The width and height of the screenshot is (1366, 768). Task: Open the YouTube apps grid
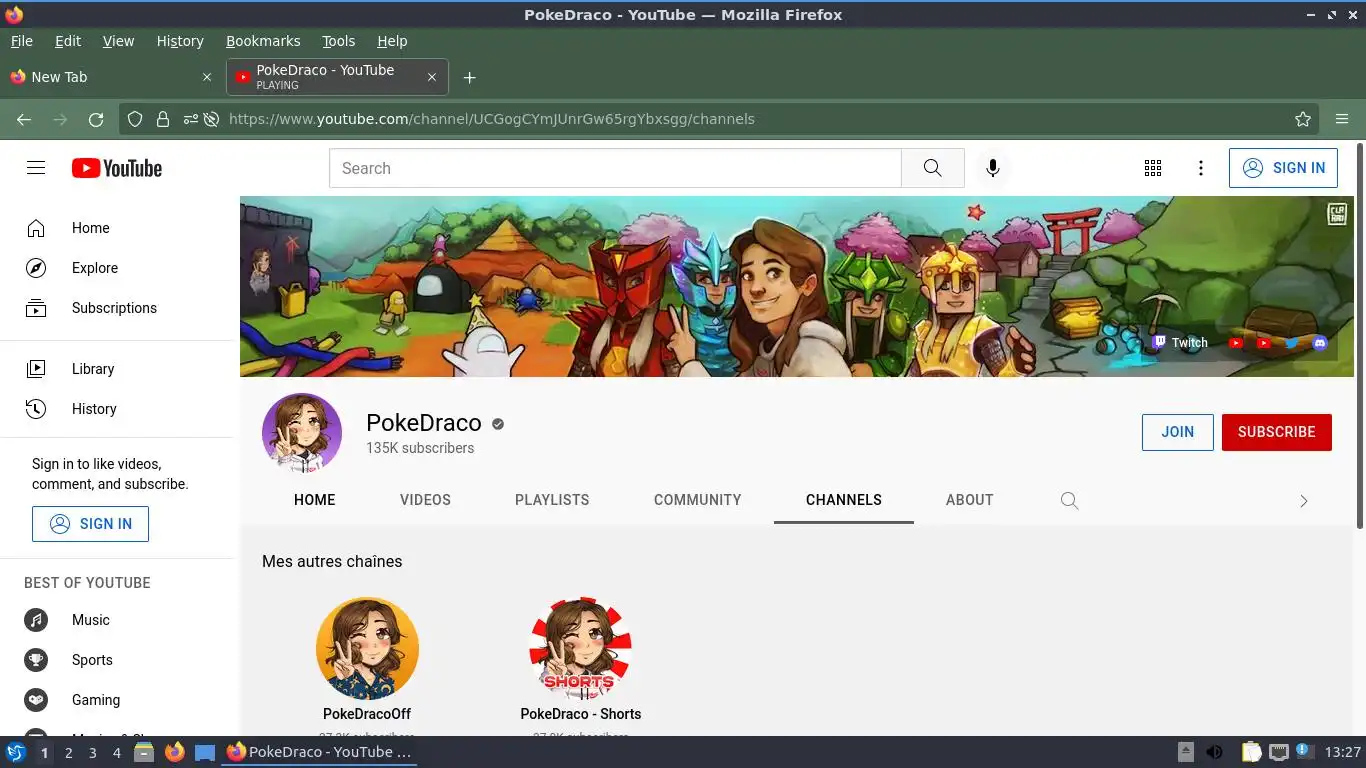pyautogui.click(x=1153, y=168)
